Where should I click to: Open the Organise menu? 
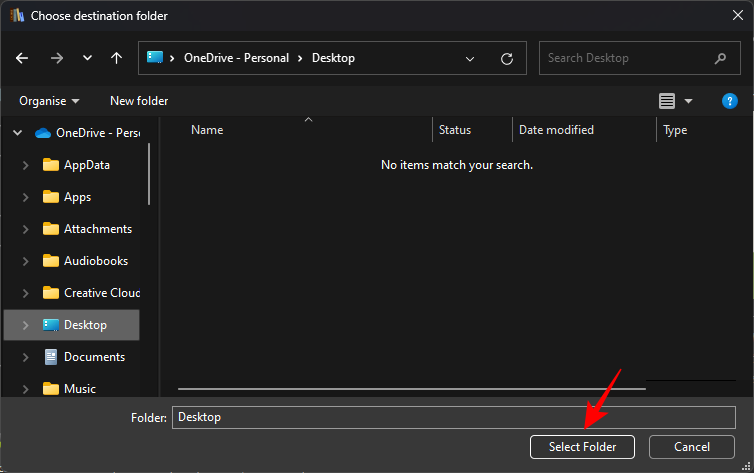pos(49,101)
